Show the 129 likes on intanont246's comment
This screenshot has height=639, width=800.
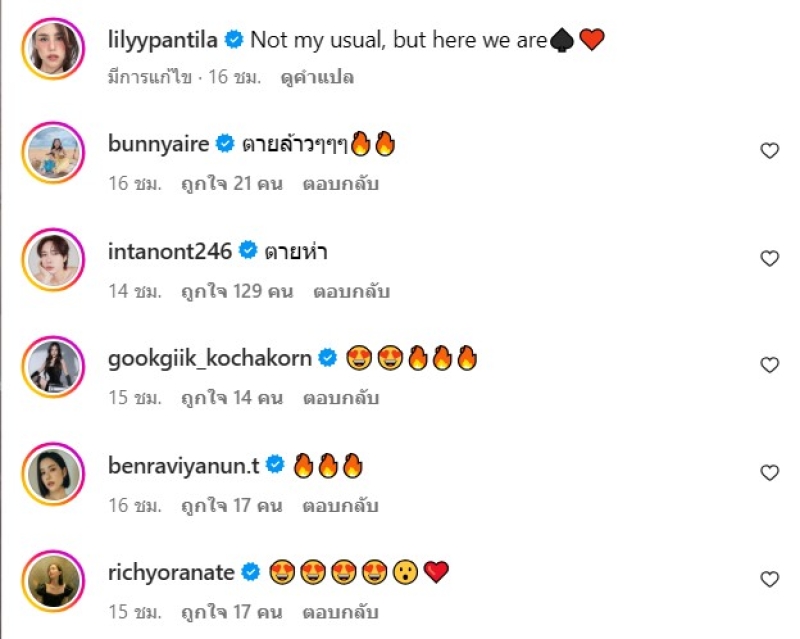tap(236, 291)
